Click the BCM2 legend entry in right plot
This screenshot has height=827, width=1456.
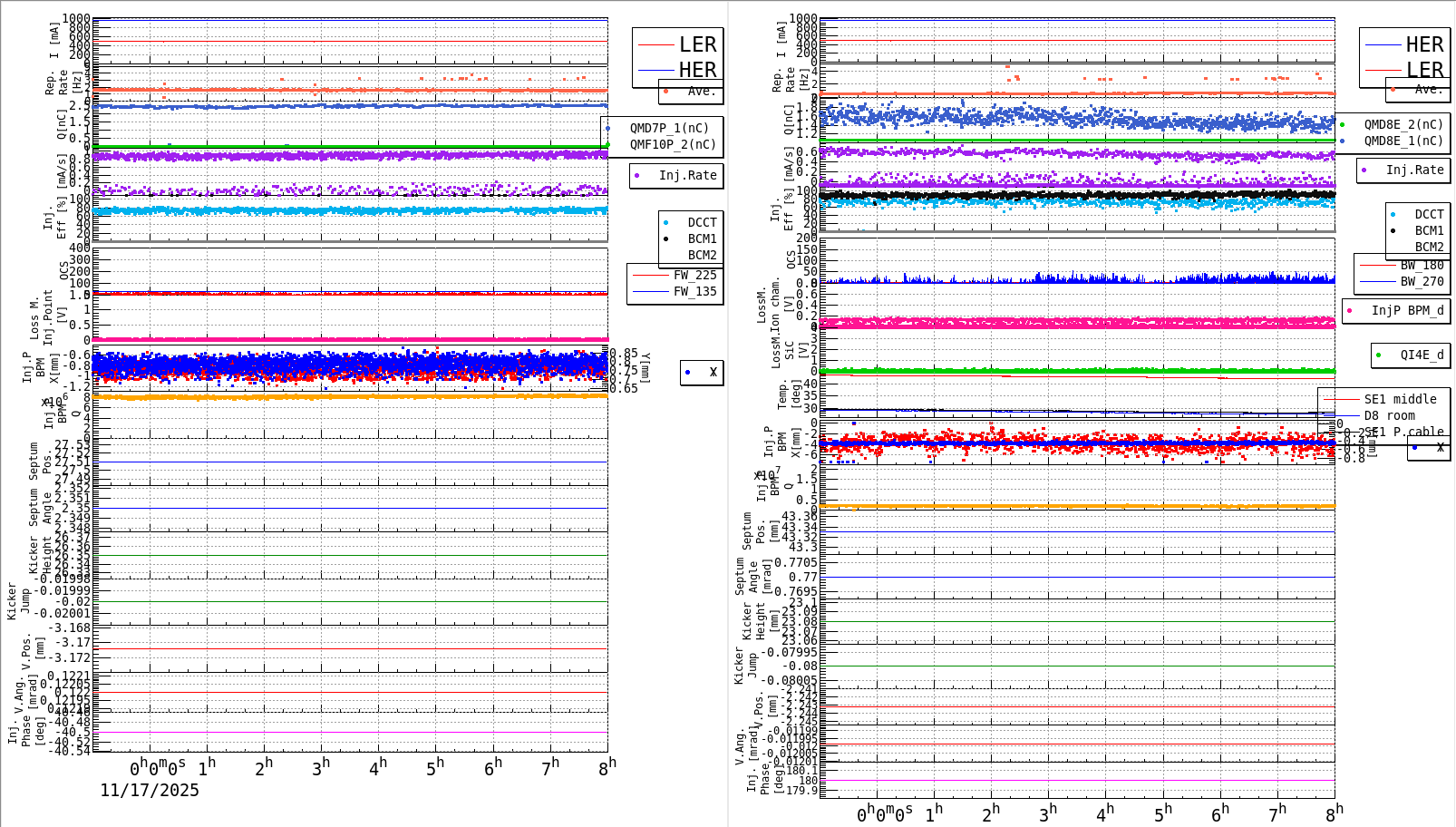(1429, 247)
